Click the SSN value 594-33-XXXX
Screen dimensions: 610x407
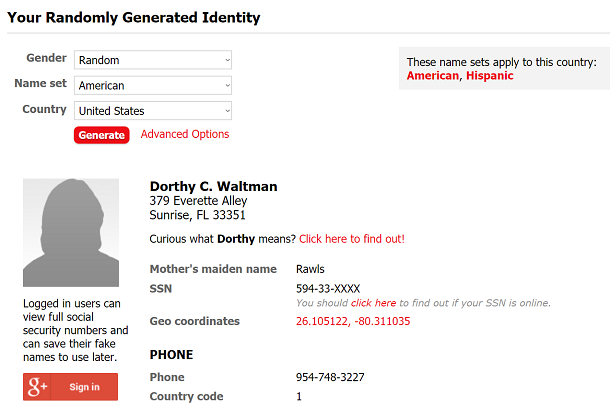pos(328,289)
